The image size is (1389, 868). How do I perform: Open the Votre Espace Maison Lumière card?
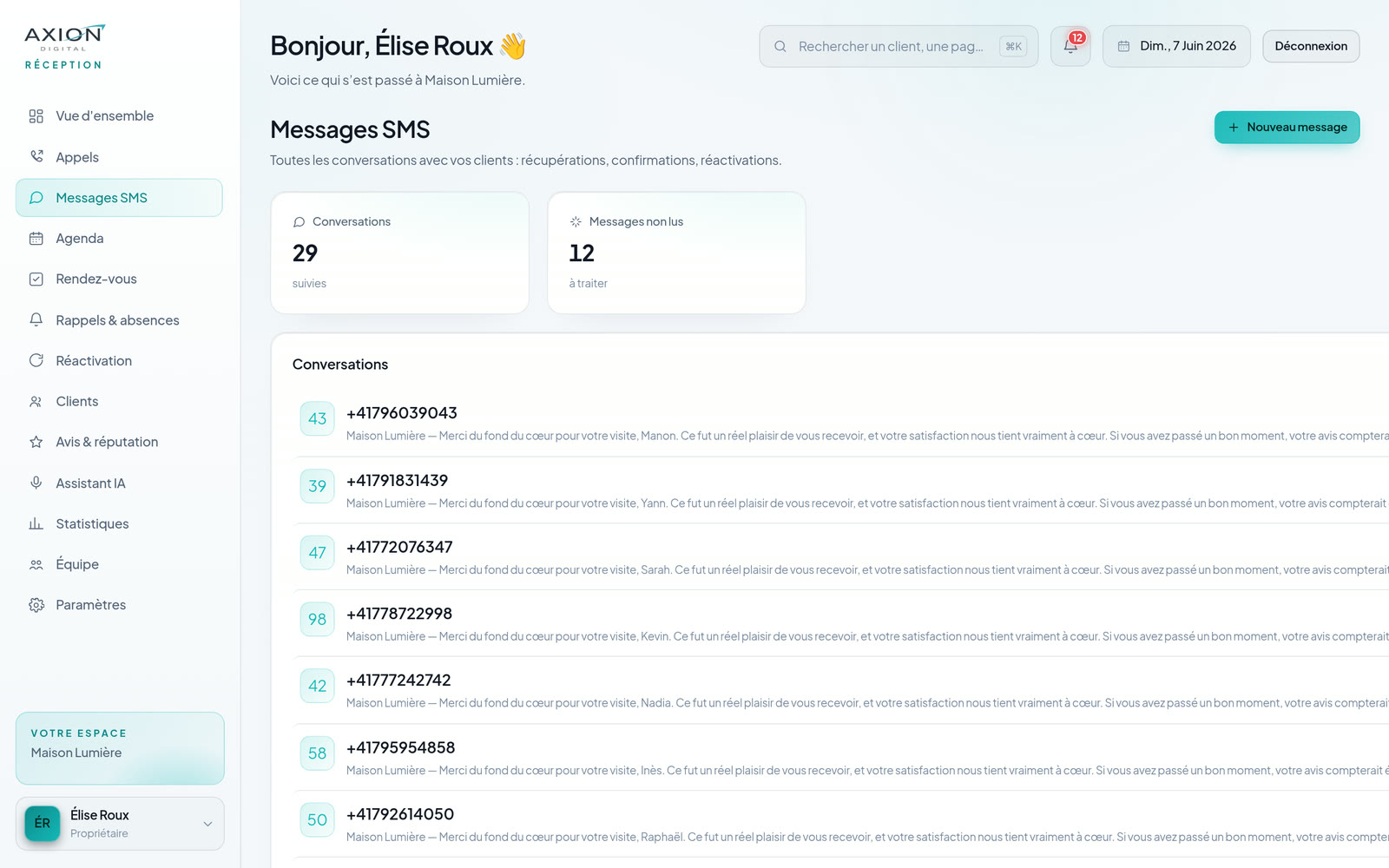[120, 748]
